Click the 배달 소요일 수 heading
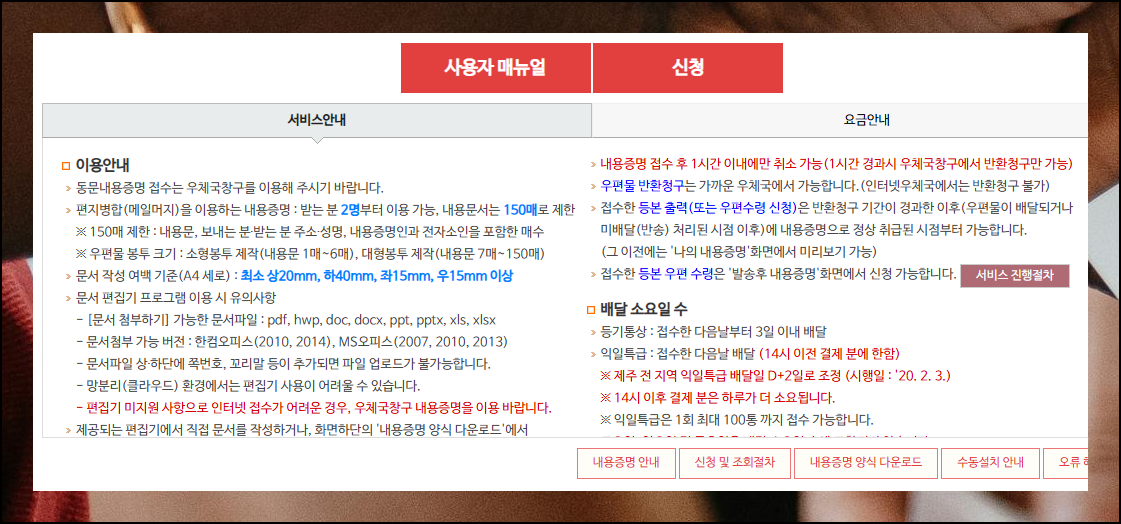The height and width of the screenshot is (524, 1121). [x=644, y=309]
